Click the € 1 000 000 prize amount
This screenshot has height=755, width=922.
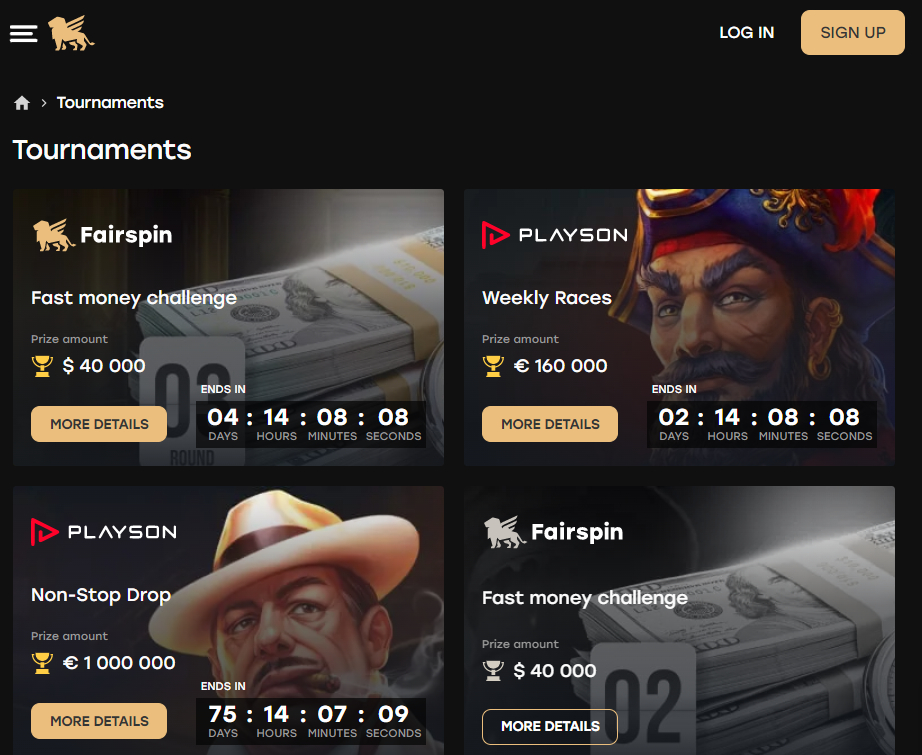(x=119, y=663)
